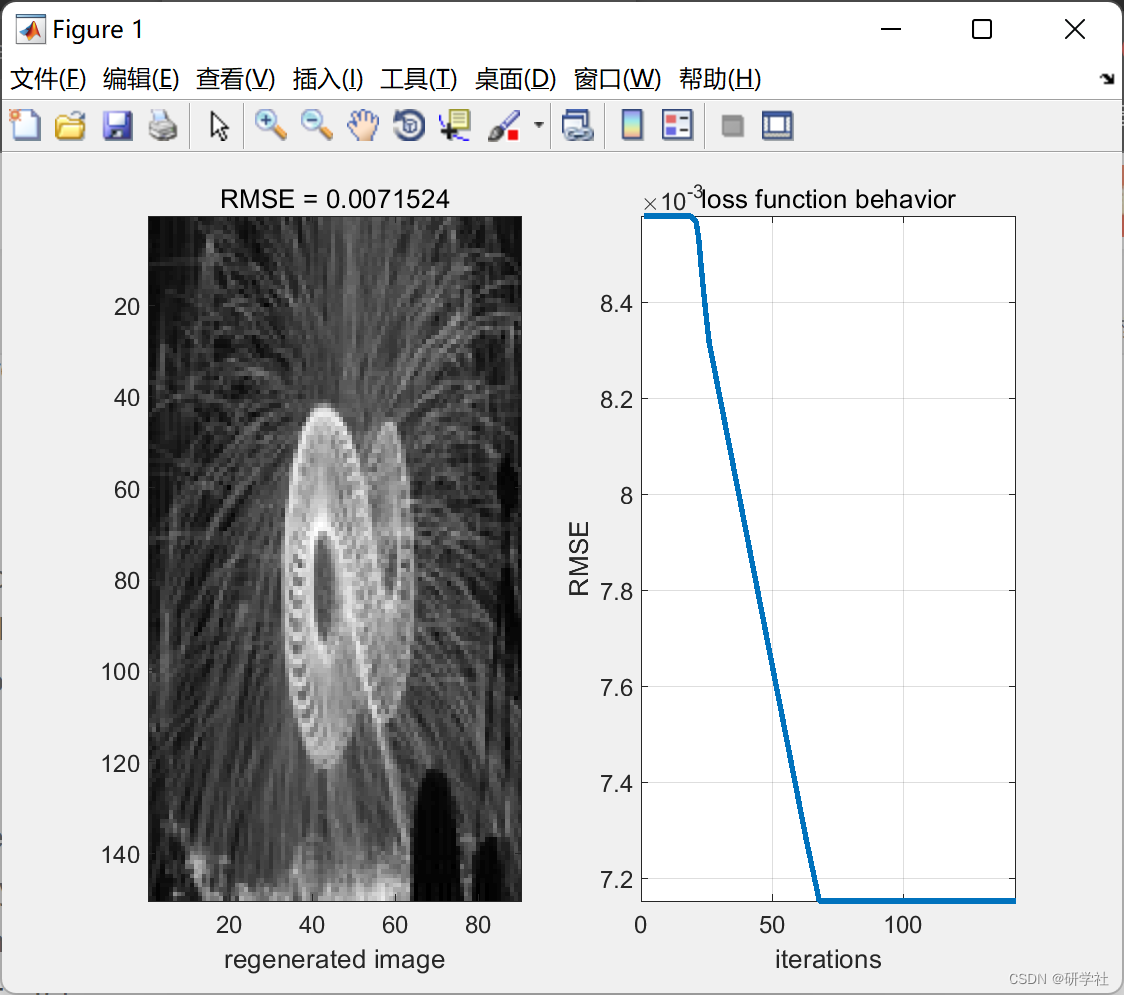The image size is (1124, 995).
Task: Save the figure with floppy disk icon
Action: pos(117,125)
